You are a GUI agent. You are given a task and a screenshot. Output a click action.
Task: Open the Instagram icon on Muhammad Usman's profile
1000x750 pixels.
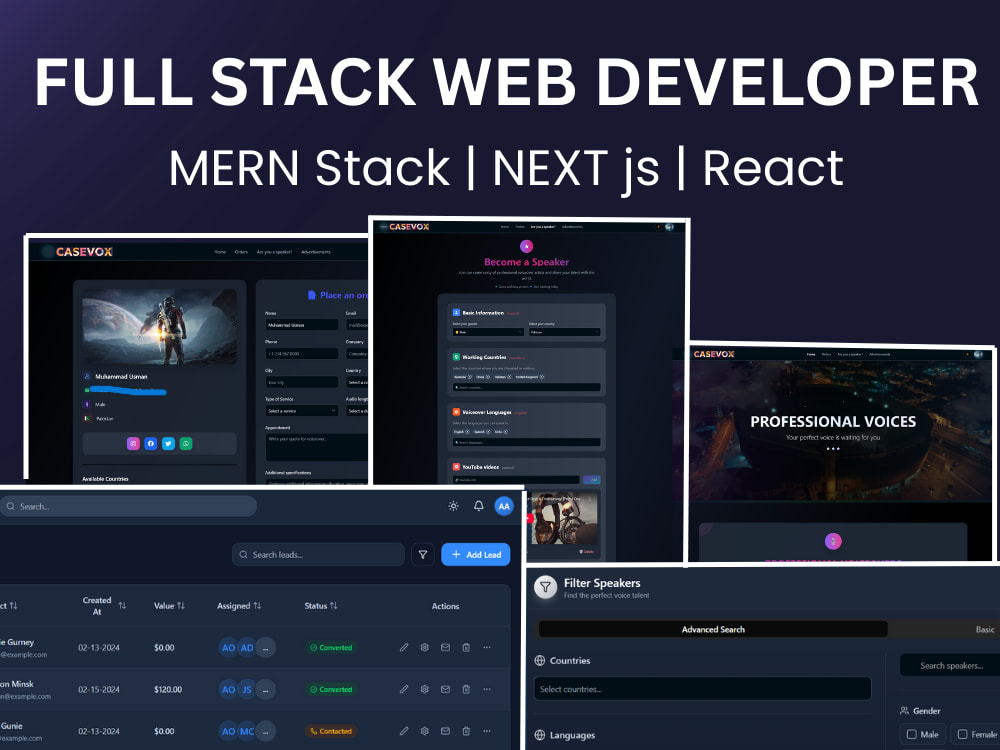pos(133,443)
